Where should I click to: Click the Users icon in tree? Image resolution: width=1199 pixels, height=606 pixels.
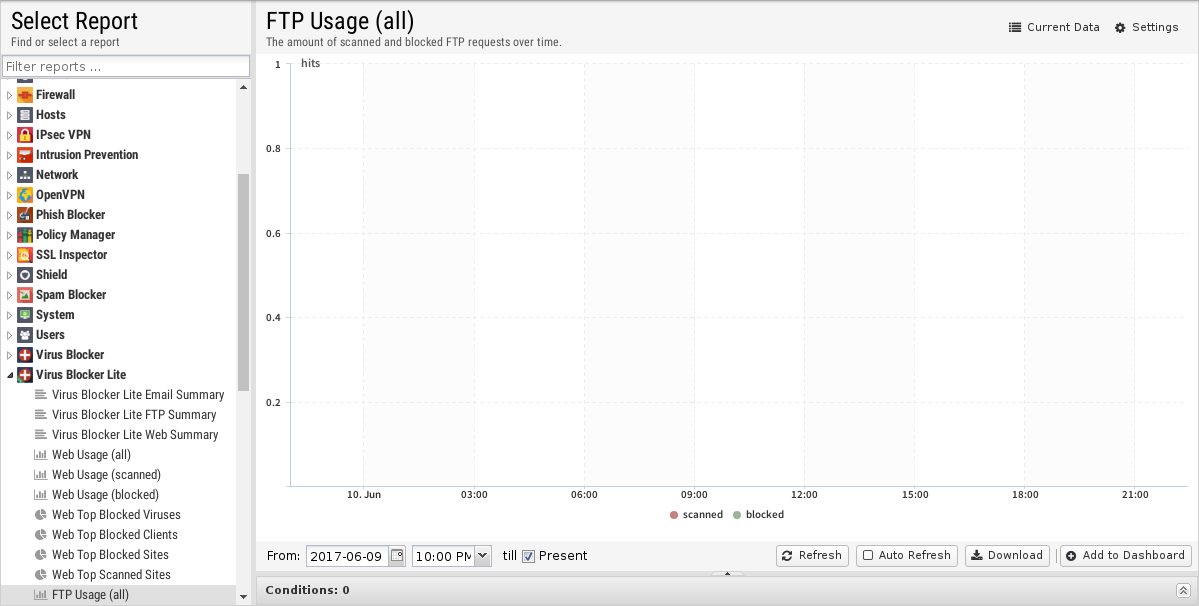click(x=25, y=335)
